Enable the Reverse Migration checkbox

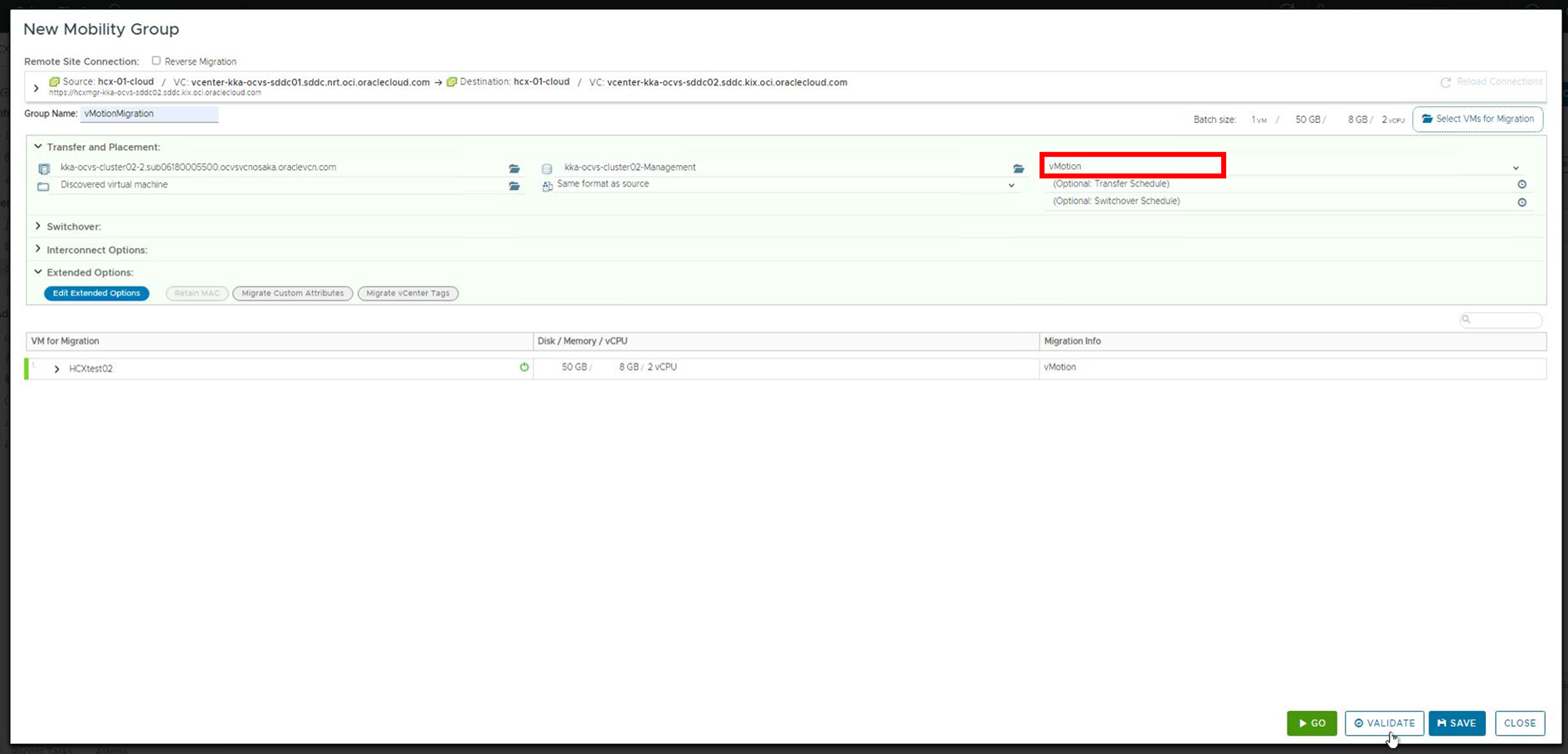pyautogui.click(x=156, y=61)
